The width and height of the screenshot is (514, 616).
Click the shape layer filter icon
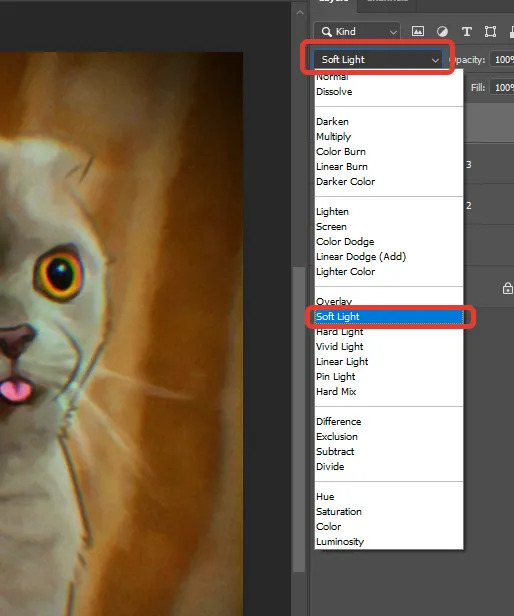(x=490, y=31)
